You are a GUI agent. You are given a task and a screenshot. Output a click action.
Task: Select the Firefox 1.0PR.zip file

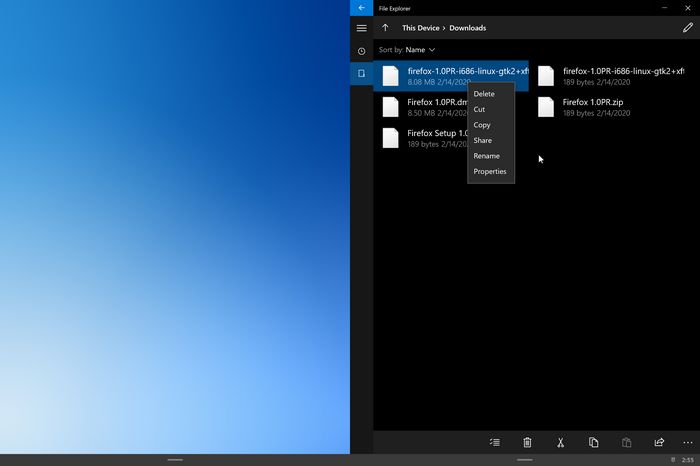point(606,107)
